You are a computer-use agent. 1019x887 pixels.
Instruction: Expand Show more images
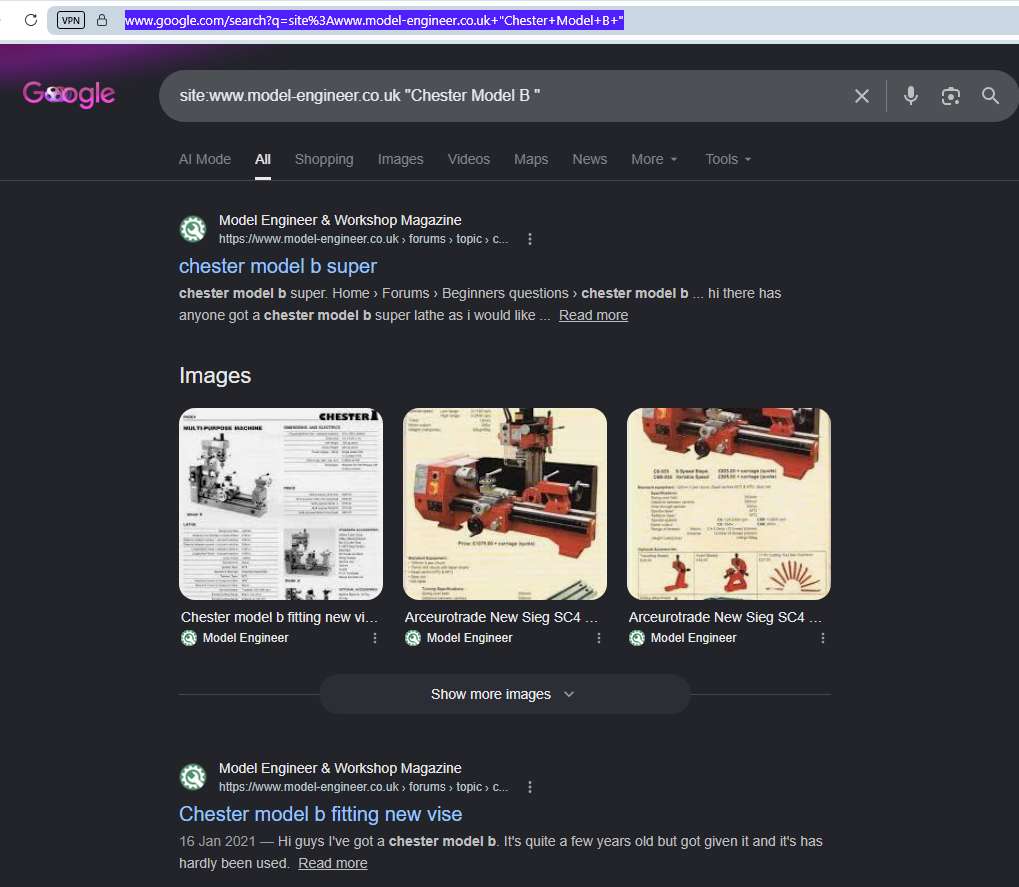pyautogui.click(x=504, y=694)
